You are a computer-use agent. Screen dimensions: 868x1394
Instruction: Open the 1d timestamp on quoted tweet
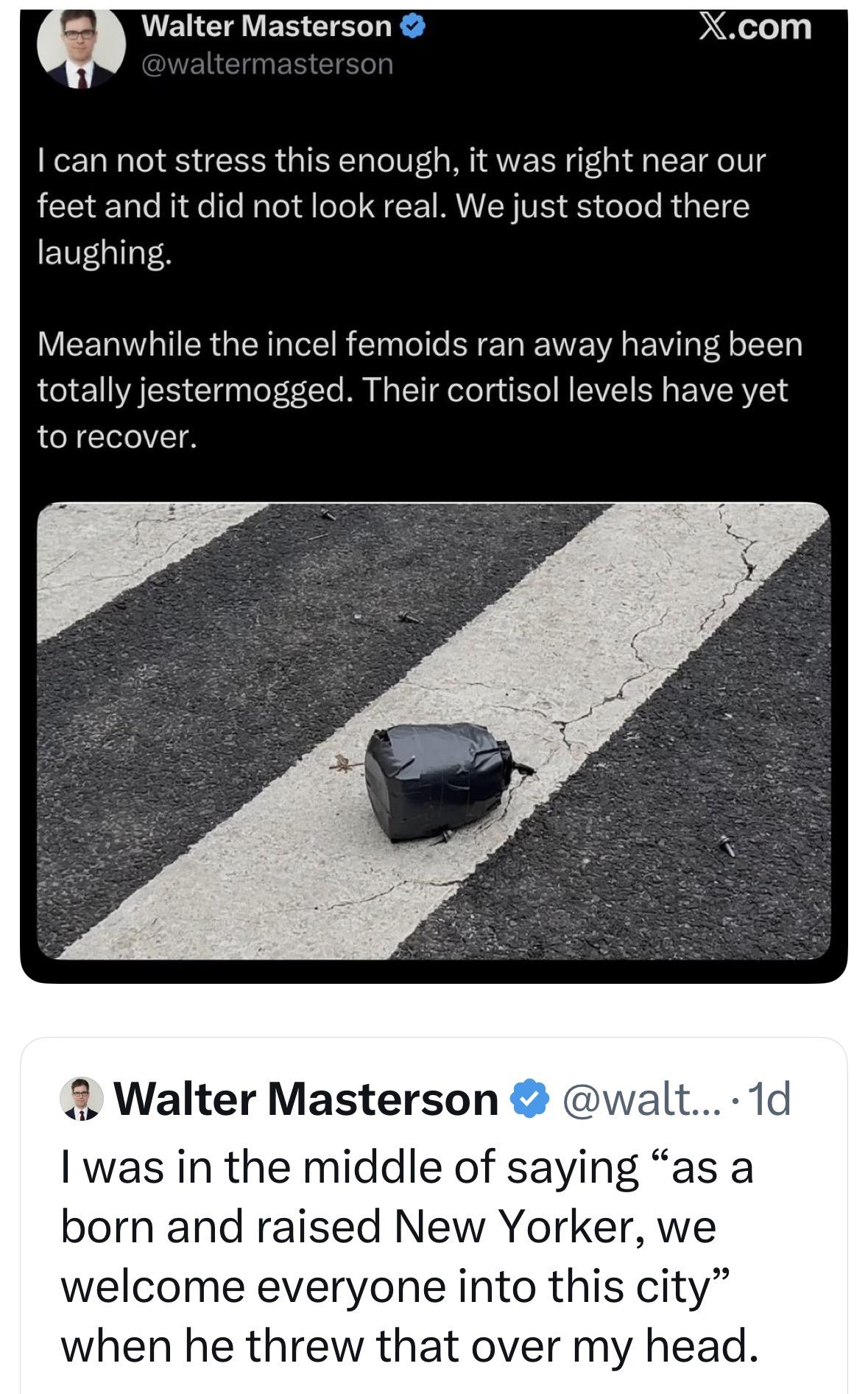coord(769,1099)
